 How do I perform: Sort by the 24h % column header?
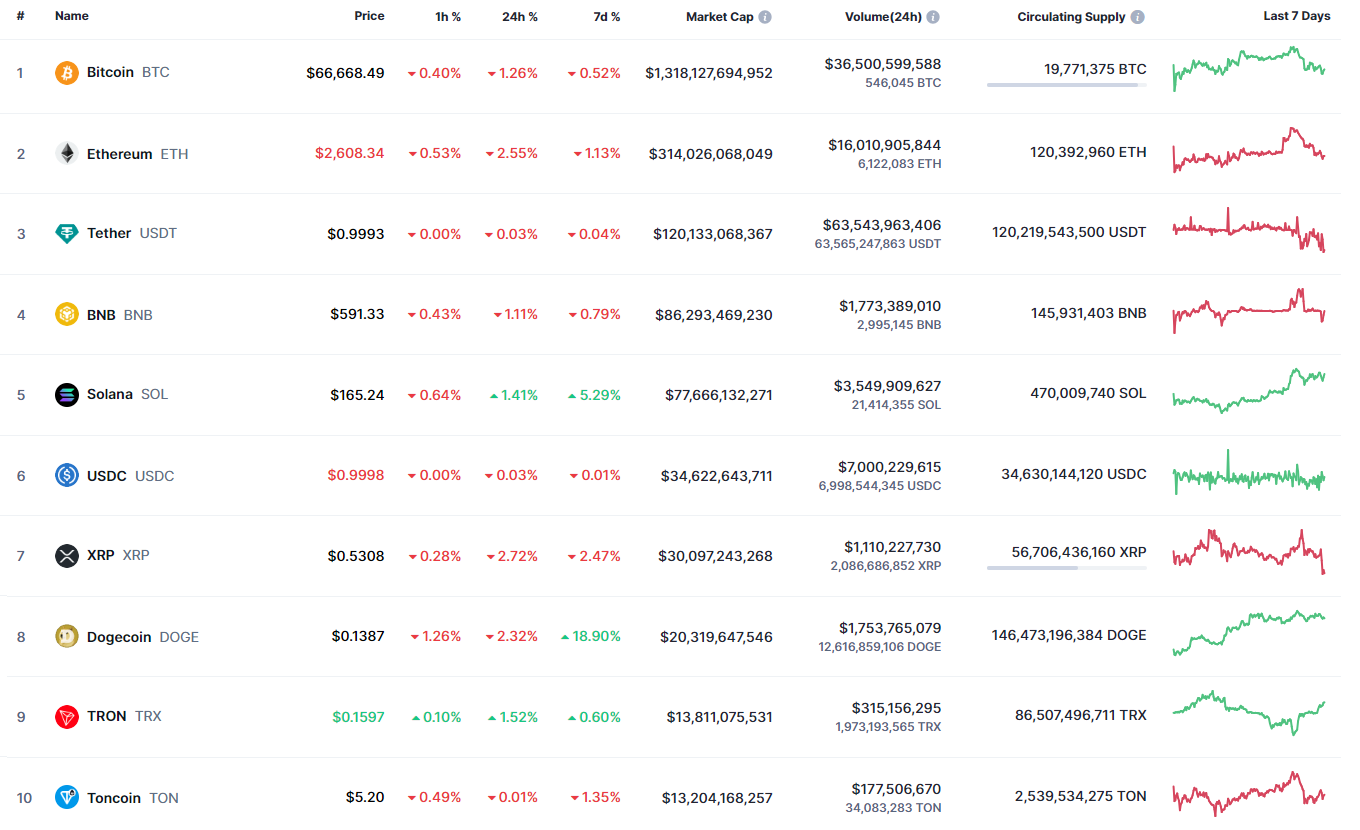[x=519, y=17]
